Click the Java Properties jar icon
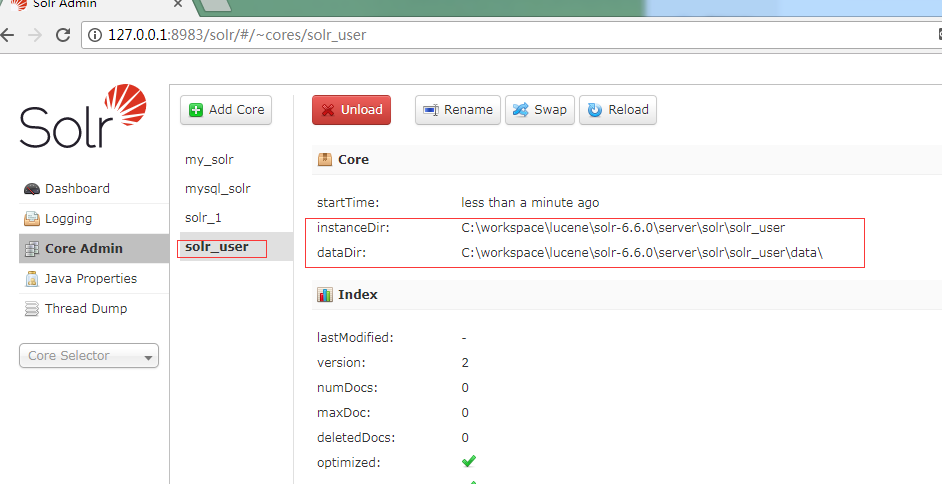Screen dimensions: 942x484 [32, 279]
